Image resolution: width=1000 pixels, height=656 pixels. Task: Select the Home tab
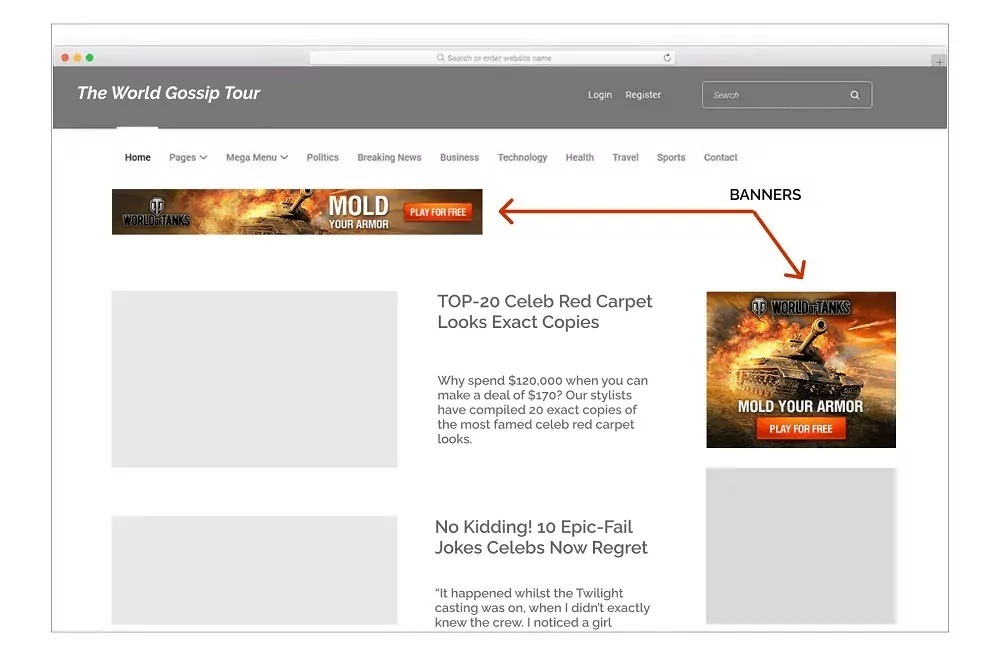pyautogui.click(x=137, y=157)
